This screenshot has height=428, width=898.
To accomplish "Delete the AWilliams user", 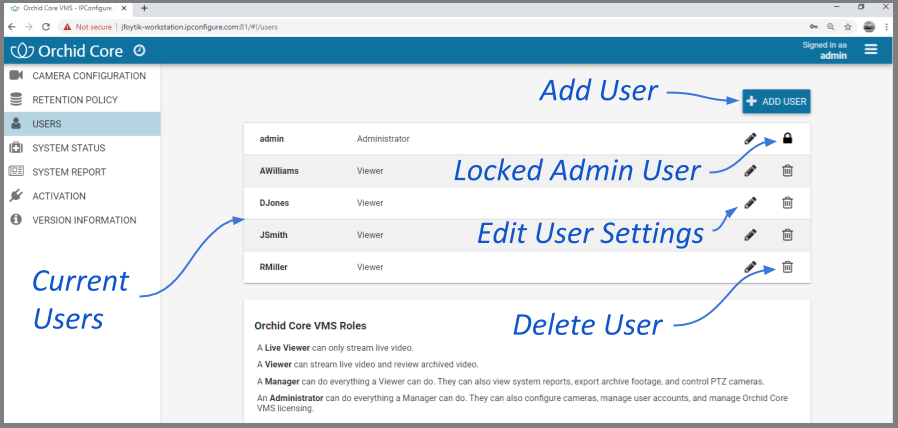I will tap(787, 171).
